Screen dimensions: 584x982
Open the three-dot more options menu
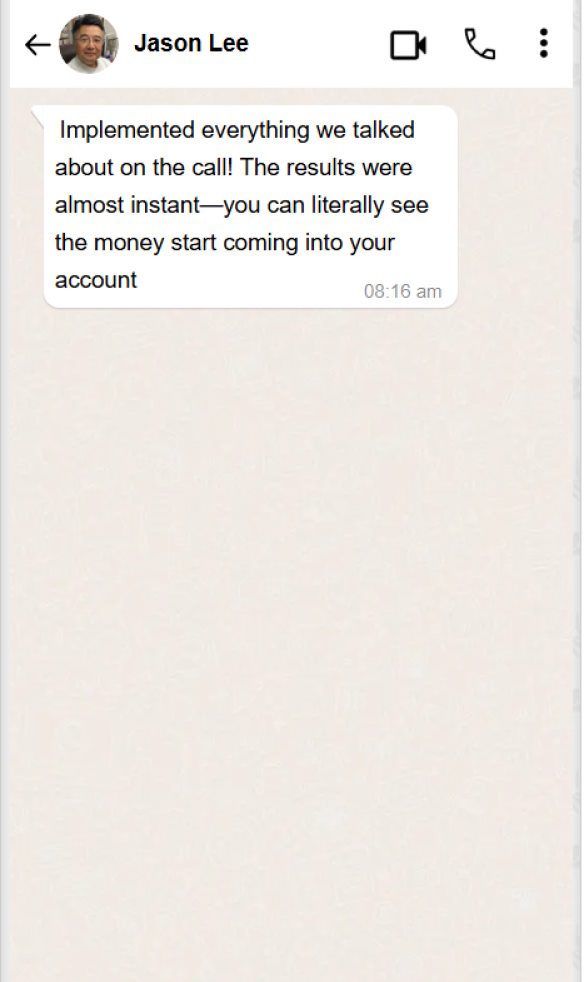pyautogui.click(x=543, y=43)
